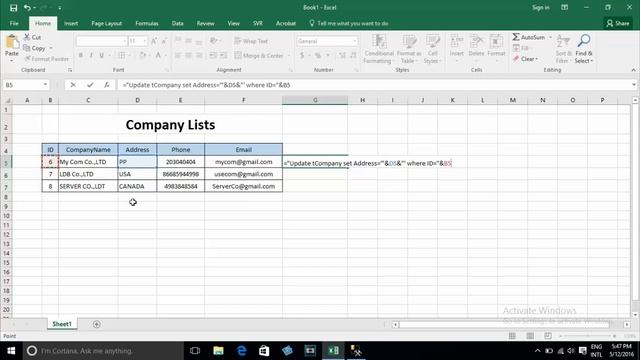Collapse the ribbon with the chevron
640x360 pixels.
tap(633, 70)
